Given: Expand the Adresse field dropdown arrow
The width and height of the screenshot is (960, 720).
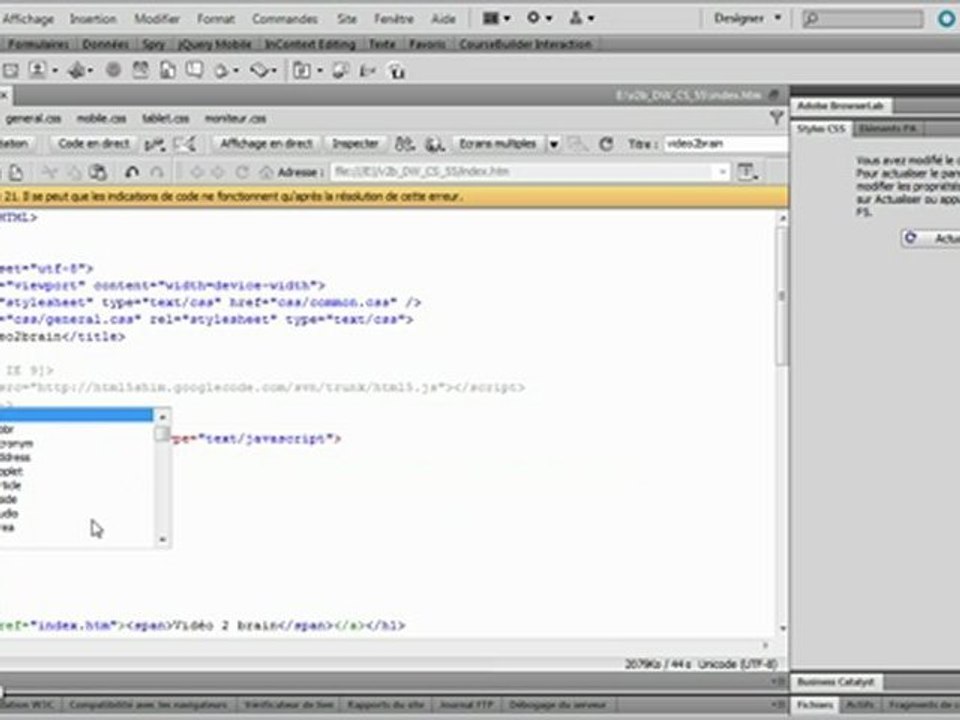Looking at the screenshot, I should pos(722,172).
